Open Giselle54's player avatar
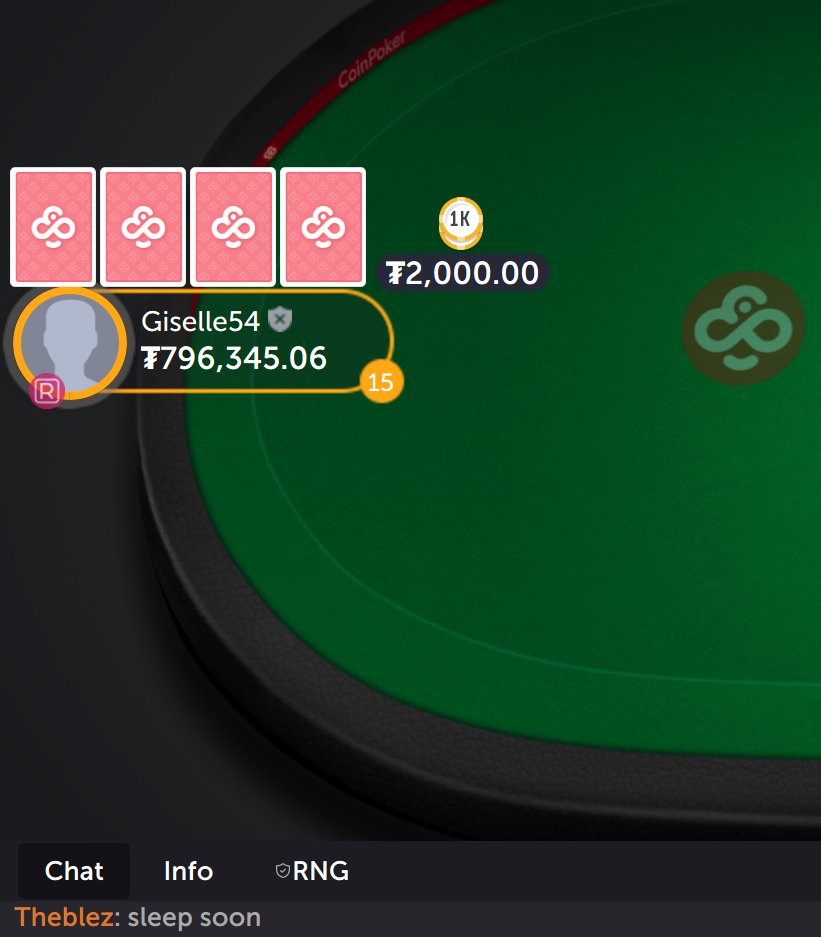This screenshot has height=937, width=821. pyautogui.click(x=70, y=342)
